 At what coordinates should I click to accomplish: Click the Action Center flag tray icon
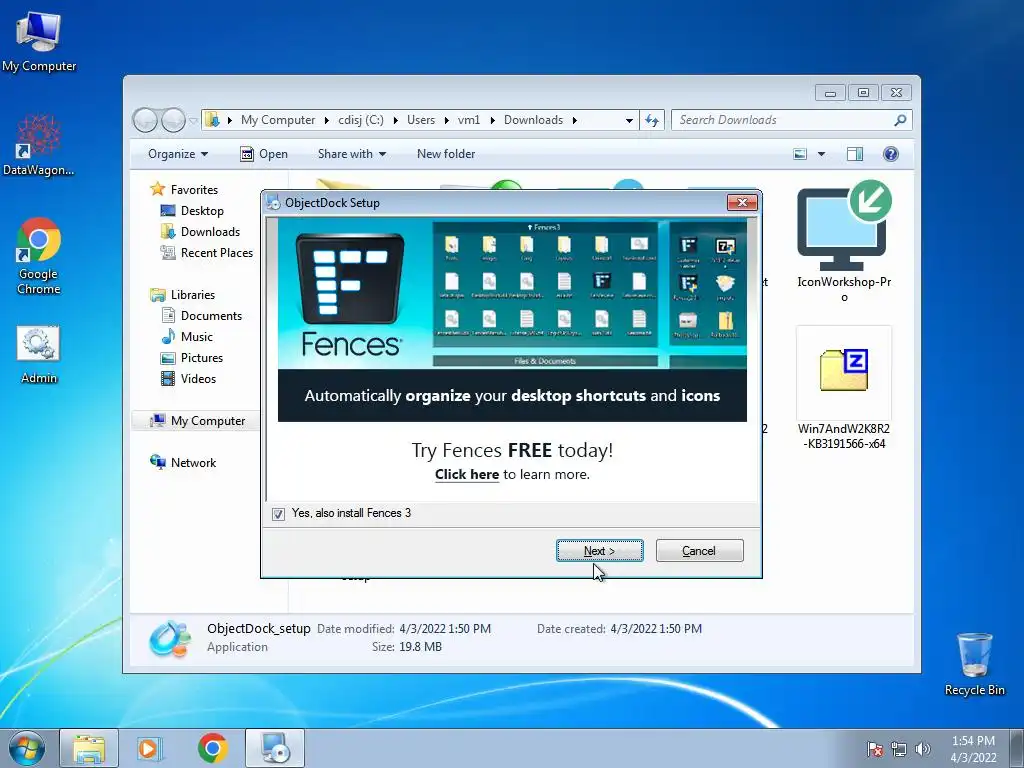874,749
